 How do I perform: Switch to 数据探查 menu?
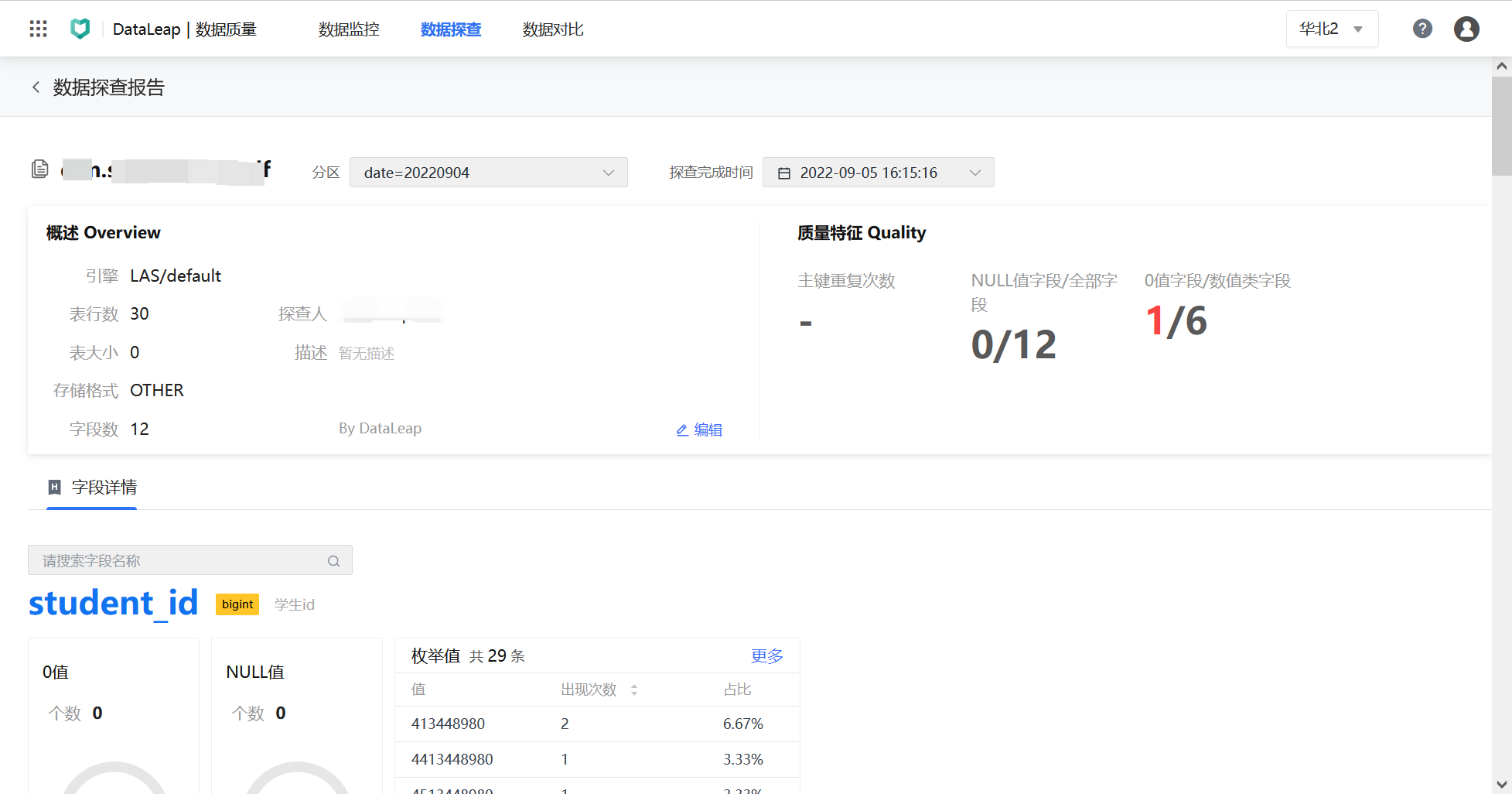[451, 29]
